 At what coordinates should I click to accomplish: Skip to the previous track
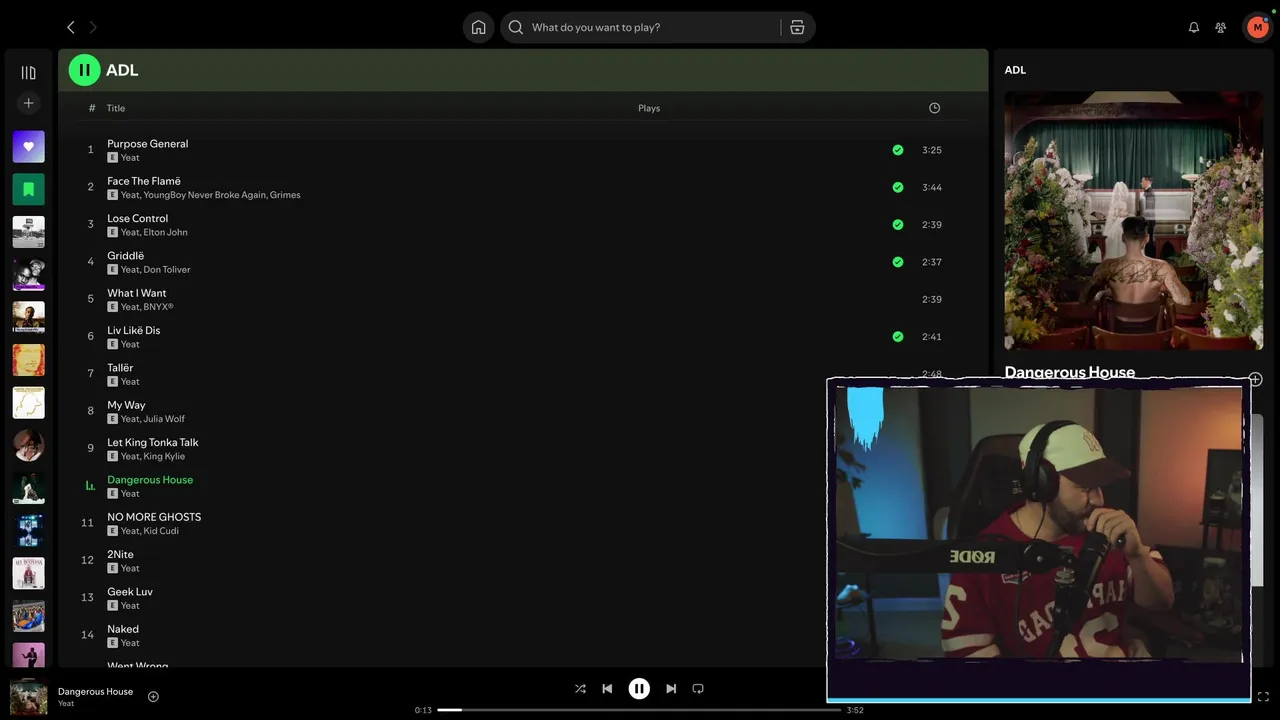point(607,688)
